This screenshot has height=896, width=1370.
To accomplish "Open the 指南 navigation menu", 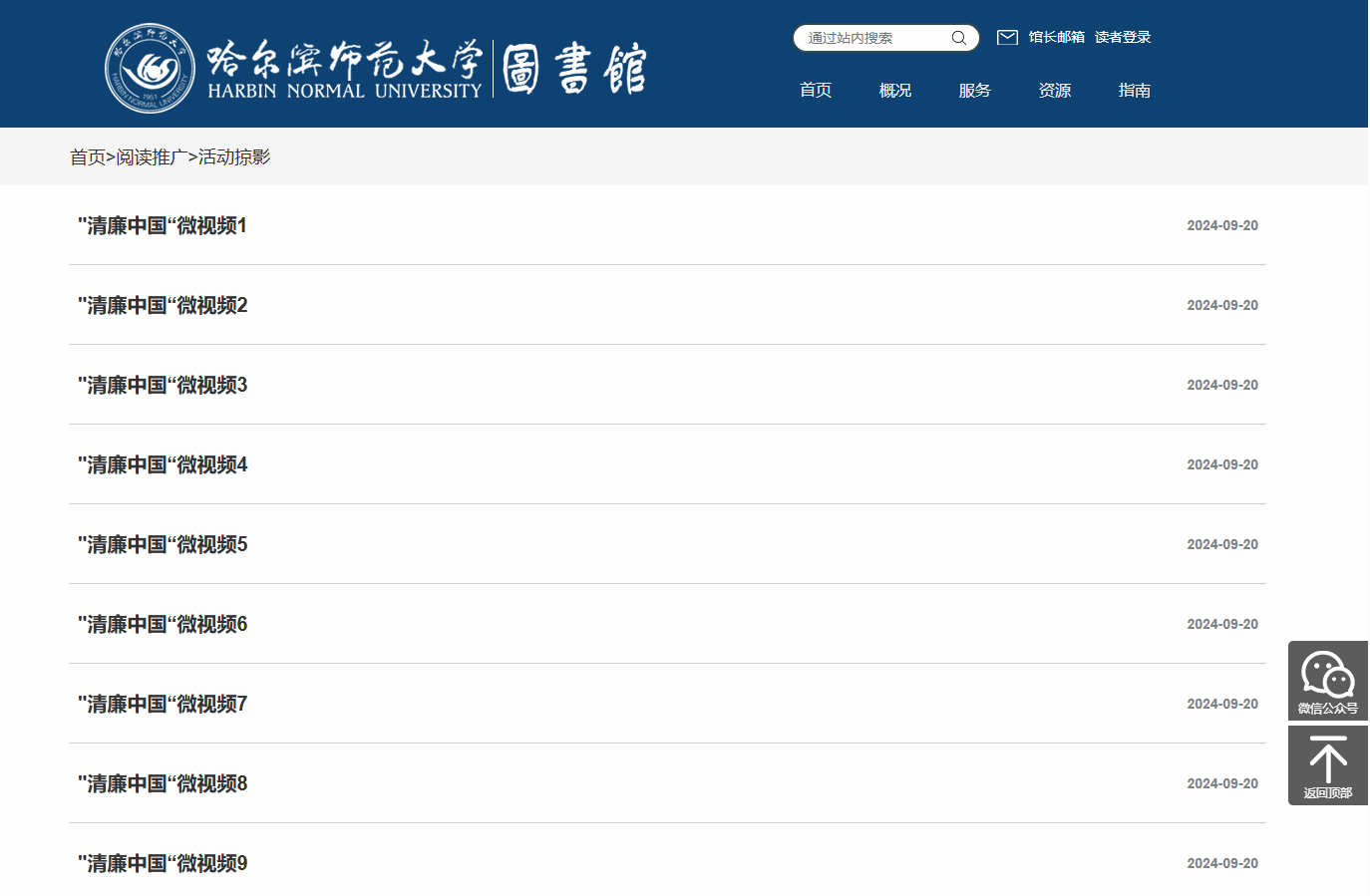I will pos(1135,91).
